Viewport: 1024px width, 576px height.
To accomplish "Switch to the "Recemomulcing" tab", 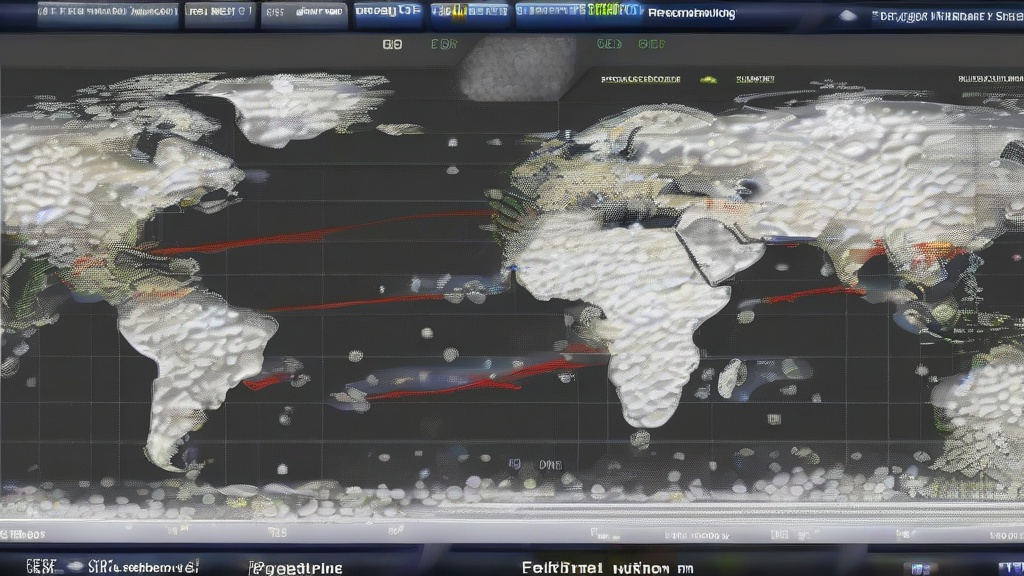I will pyautogui.click(x=691, y=14).
